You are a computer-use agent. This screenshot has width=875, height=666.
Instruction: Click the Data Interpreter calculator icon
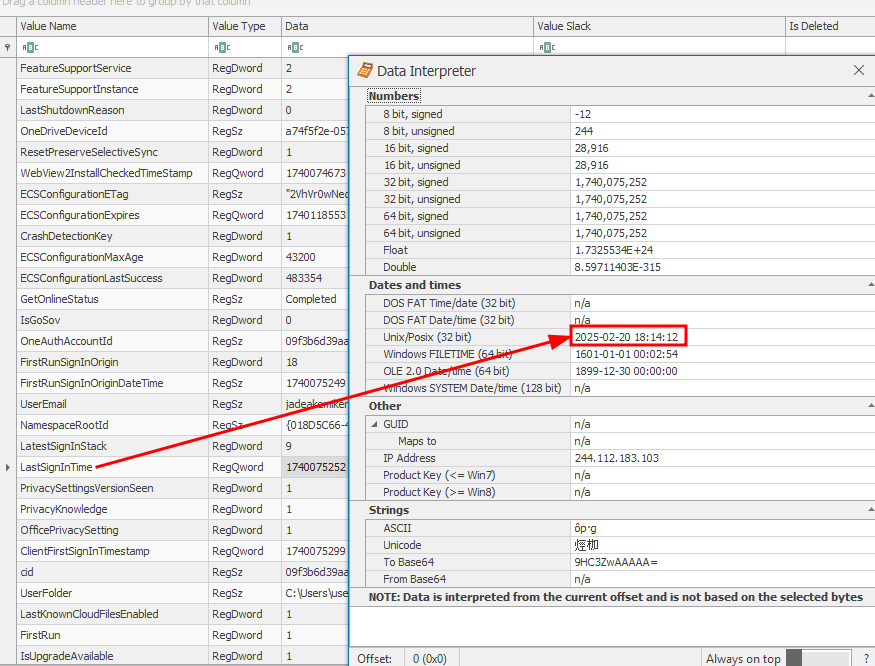365,70
